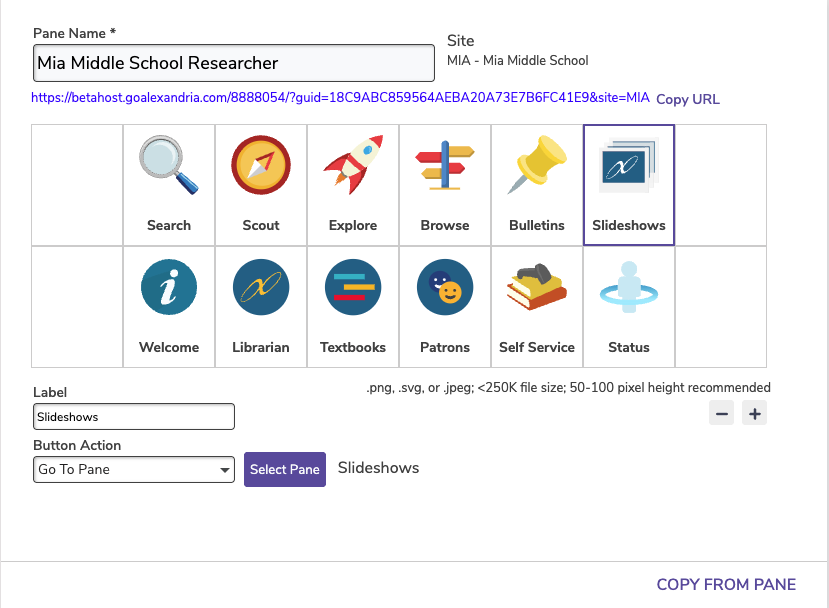The height and width of the screenshot is (608, 829).
Task: Click the Bulletins pushpin icon
Action: click(536, 166)
